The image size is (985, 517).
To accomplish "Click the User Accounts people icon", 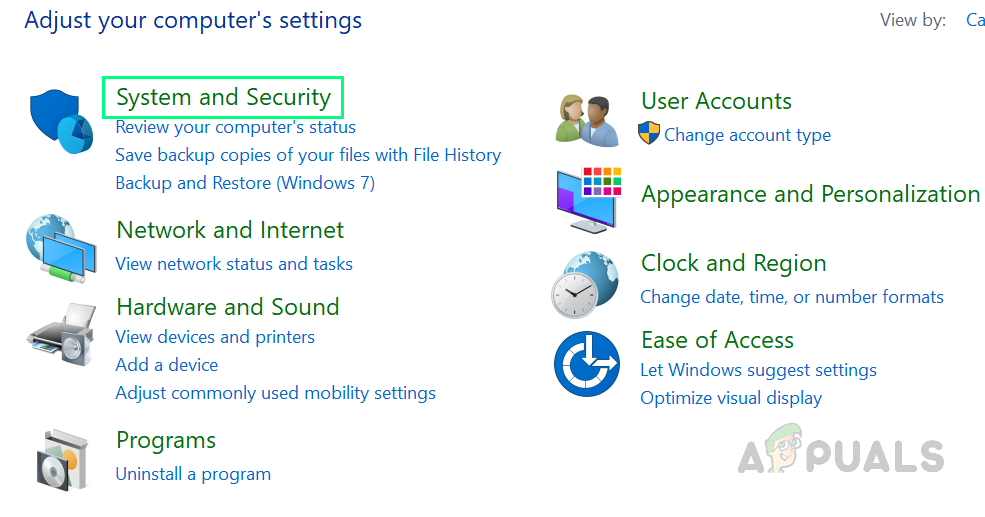I will [x=586, y=120].
